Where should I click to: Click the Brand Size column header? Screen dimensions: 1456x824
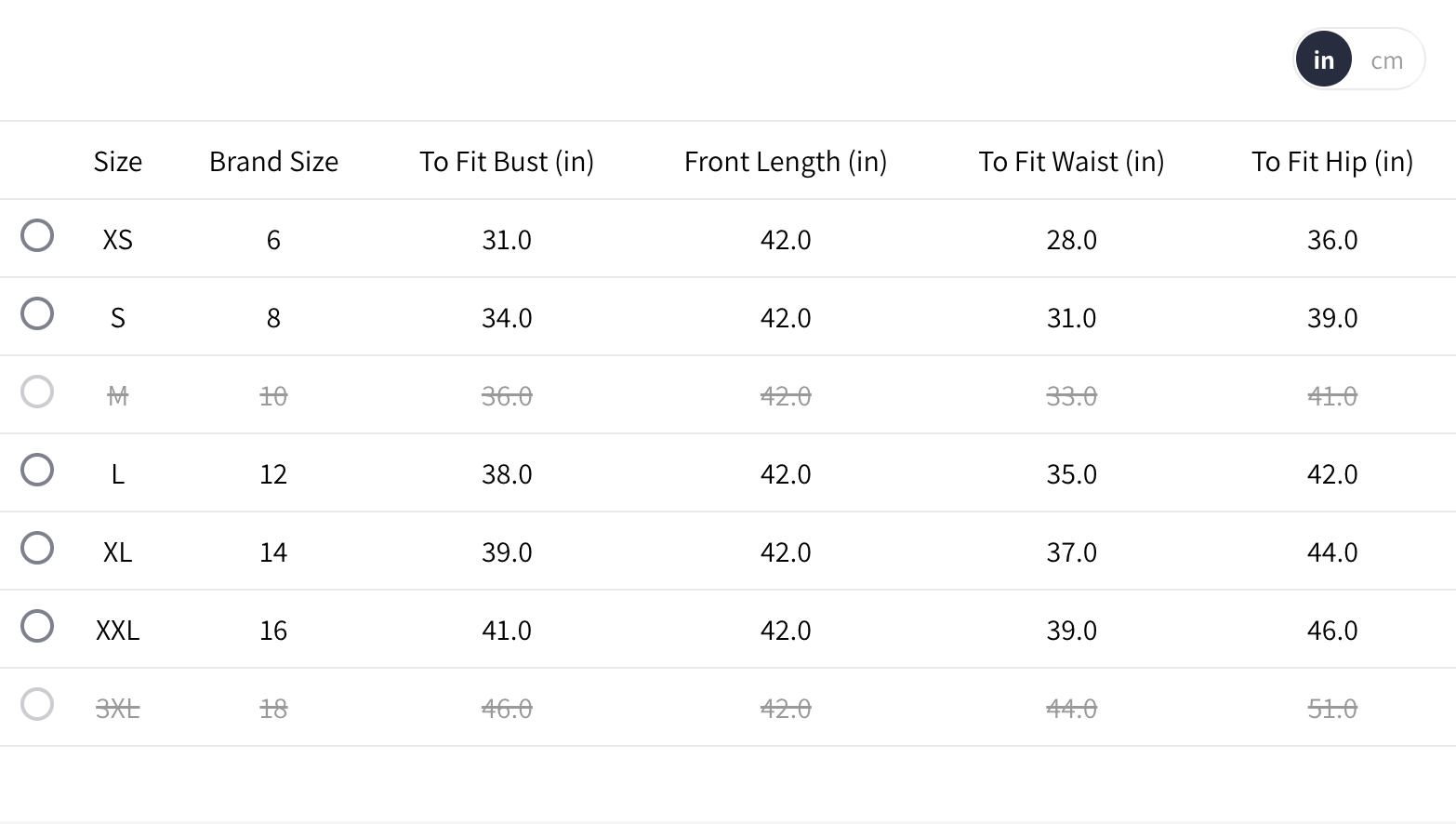(x=273, y=162)
